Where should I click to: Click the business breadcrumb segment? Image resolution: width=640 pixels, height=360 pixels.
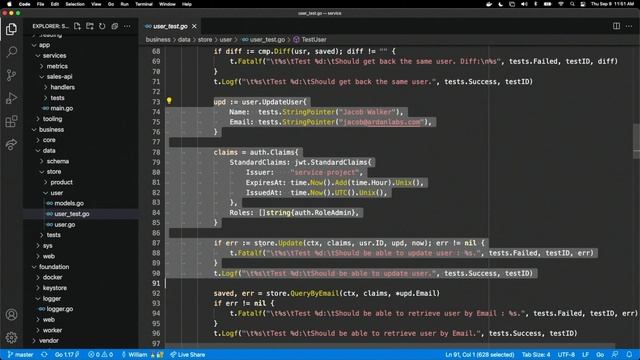pyautogui.click(x=158, y=40)
